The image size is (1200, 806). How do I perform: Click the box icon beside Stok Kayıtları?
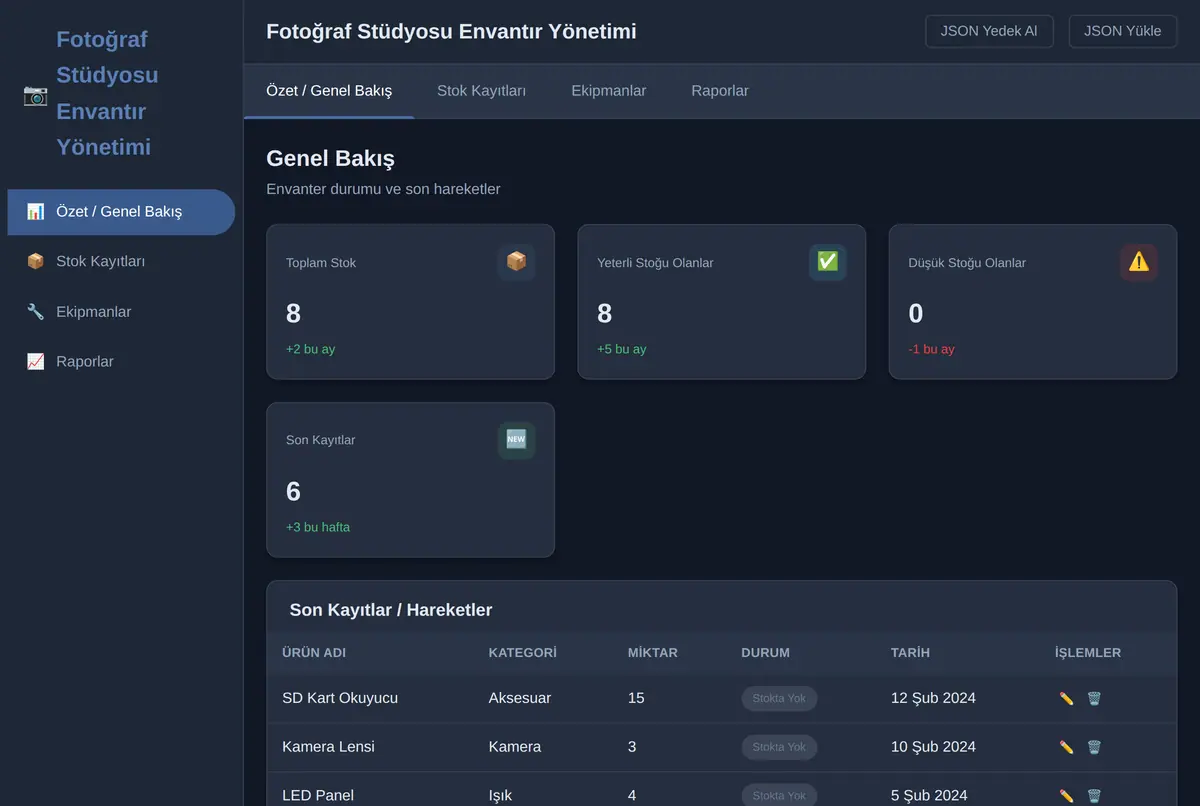36,261
